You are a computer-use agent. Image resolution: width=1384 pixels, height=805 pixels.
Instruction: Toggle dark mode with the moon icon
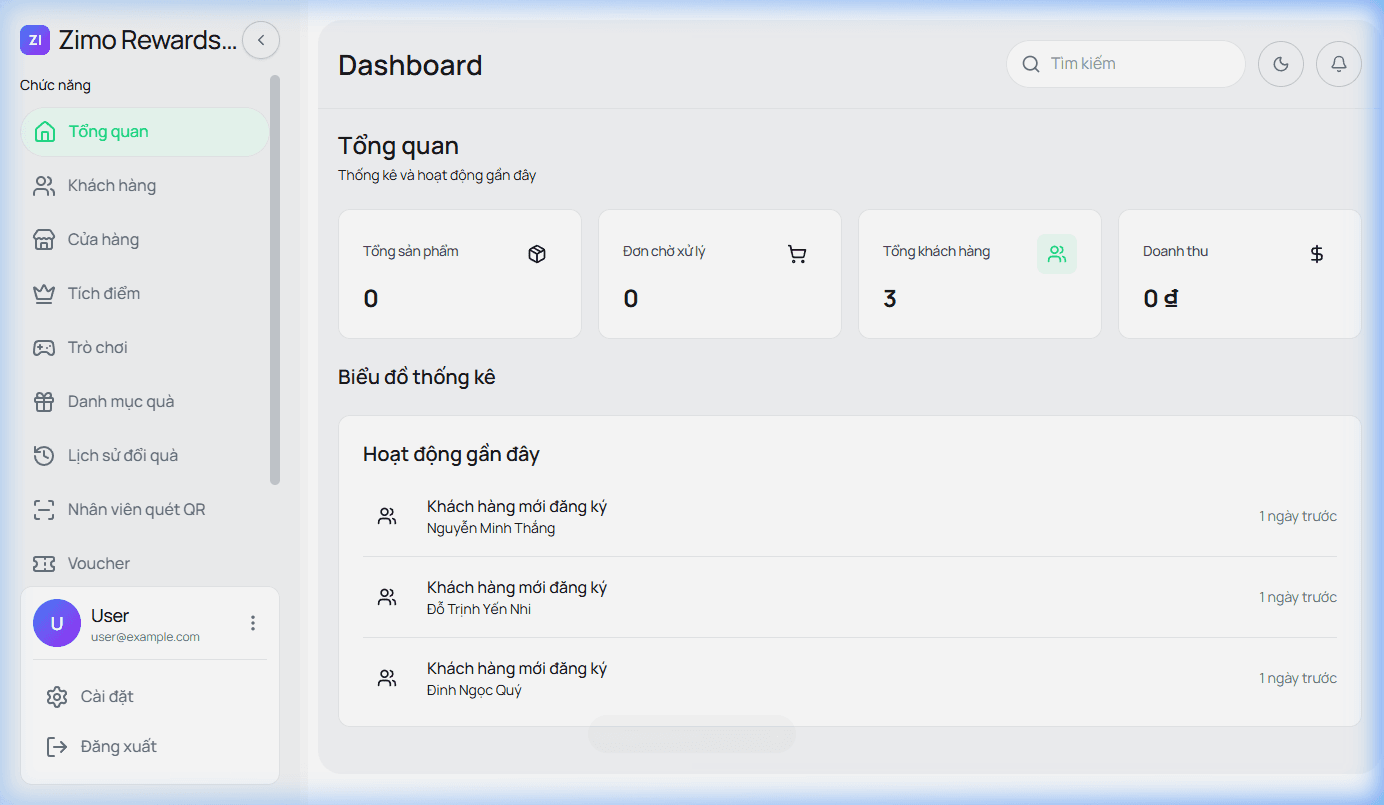click(1280, 63)
